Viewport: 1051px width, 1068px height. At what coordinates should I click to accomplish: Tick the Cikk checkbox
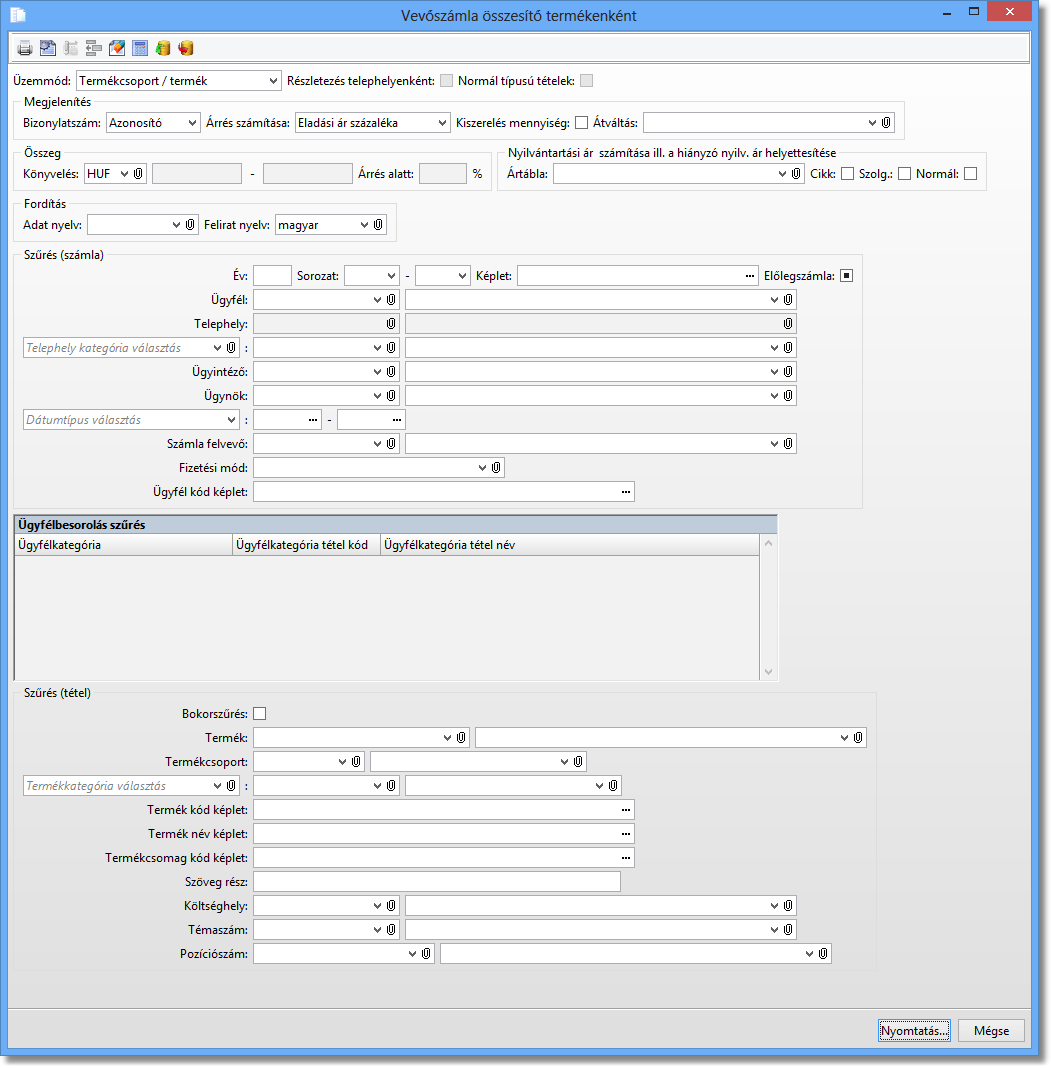(x=847, y=174)
